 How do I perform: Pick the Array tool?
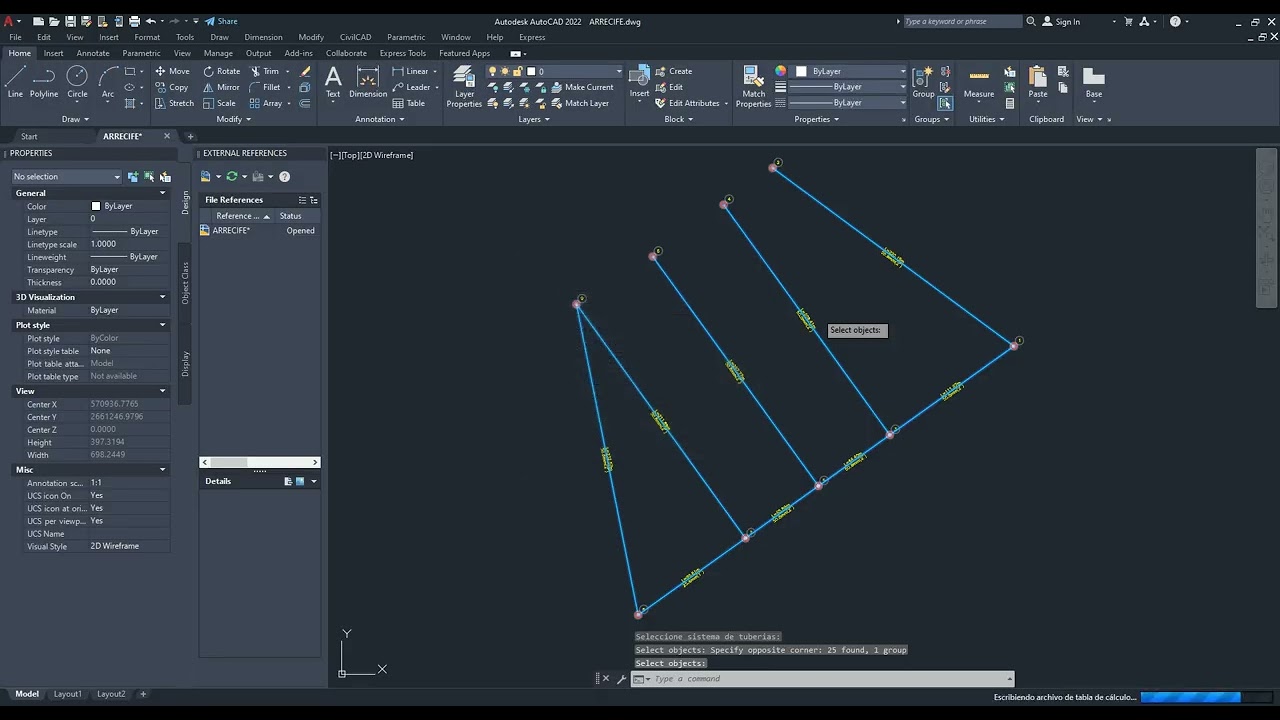(266, 103)
